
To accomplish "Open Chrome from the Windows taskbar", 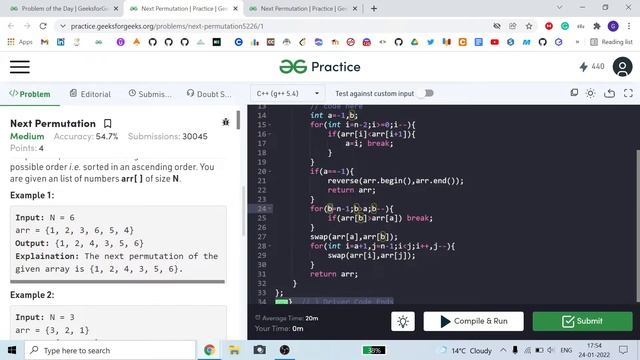I will pos(209,350).
